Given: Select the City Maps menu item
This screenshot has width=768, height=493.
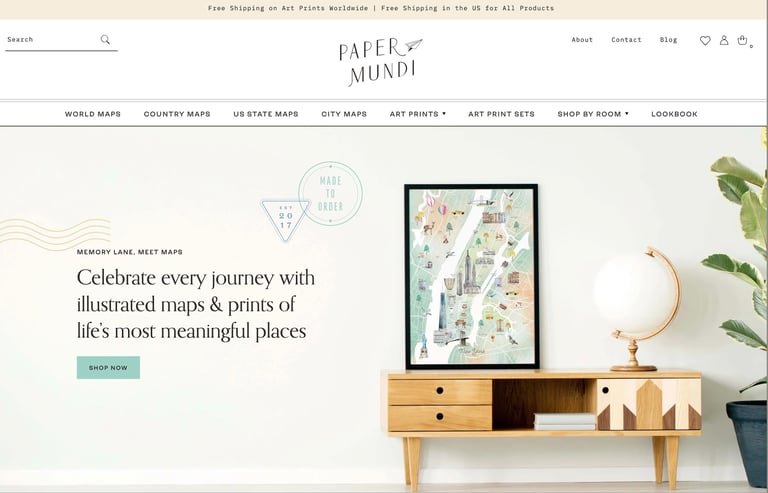Looking at the screenshot, I should [344, 114].
